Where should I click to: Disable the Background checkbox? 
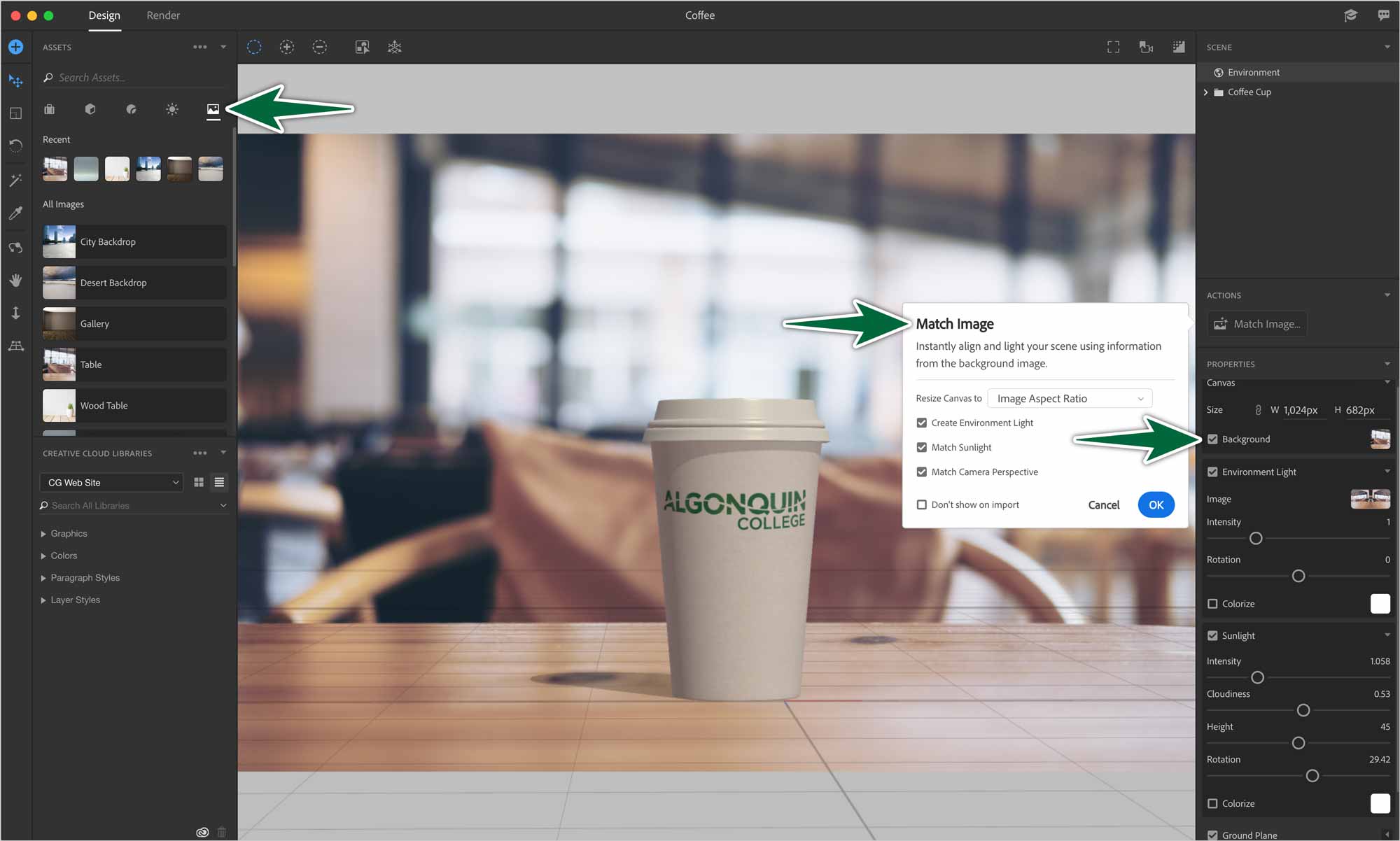click(x=1212, y=439)
